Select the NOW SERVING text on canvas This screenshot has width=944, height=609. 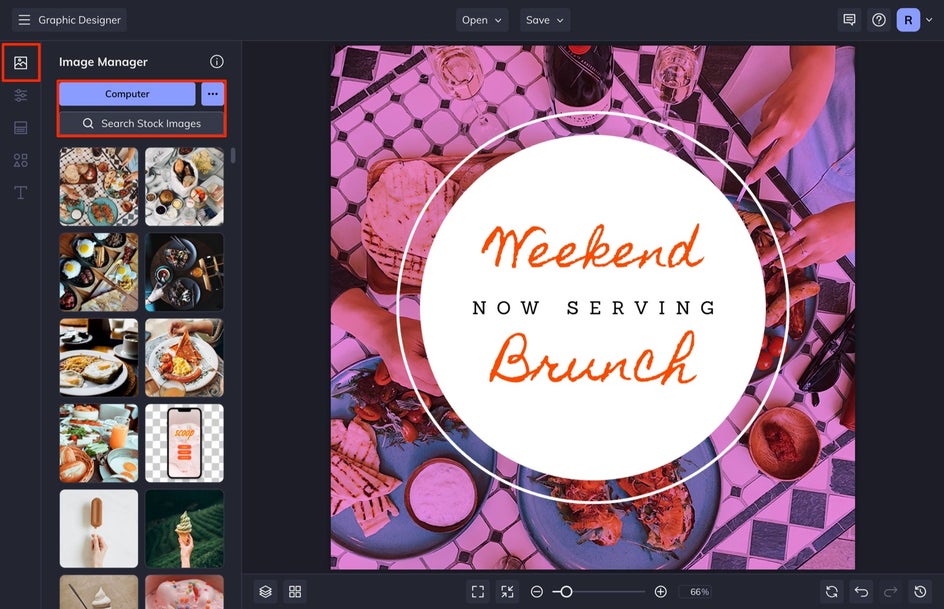click(x=594, y=308)
